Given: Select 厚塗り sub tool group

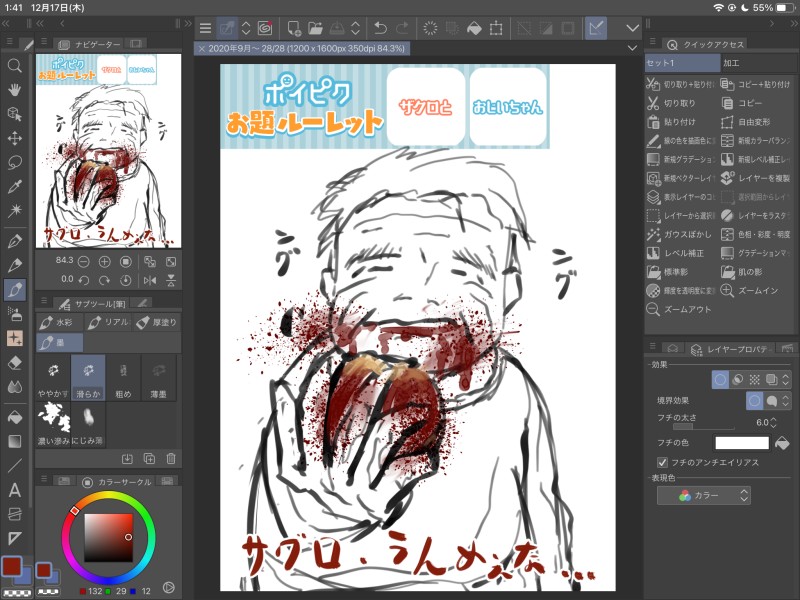Looking at the screenshot, I should pos(157,322).
